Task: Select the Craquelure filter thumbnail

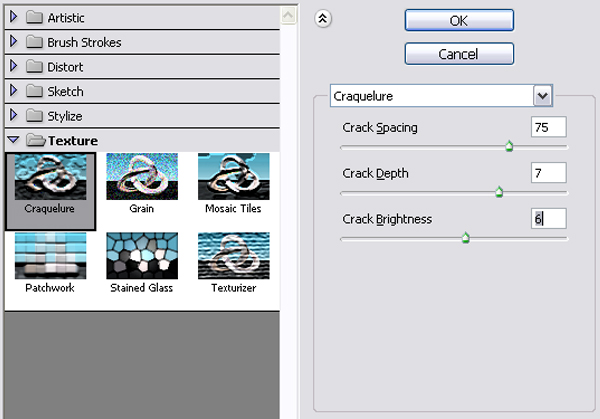Action: 51,177
